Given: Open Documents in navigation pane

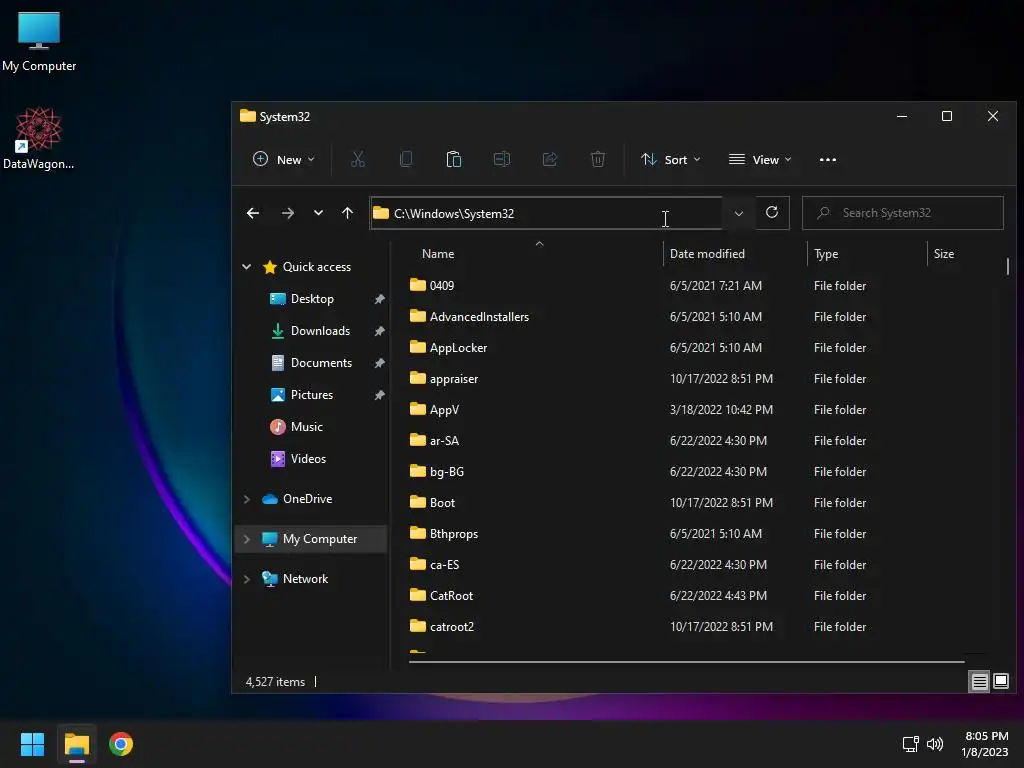Looking at the screenshot, I should point(321,363).
